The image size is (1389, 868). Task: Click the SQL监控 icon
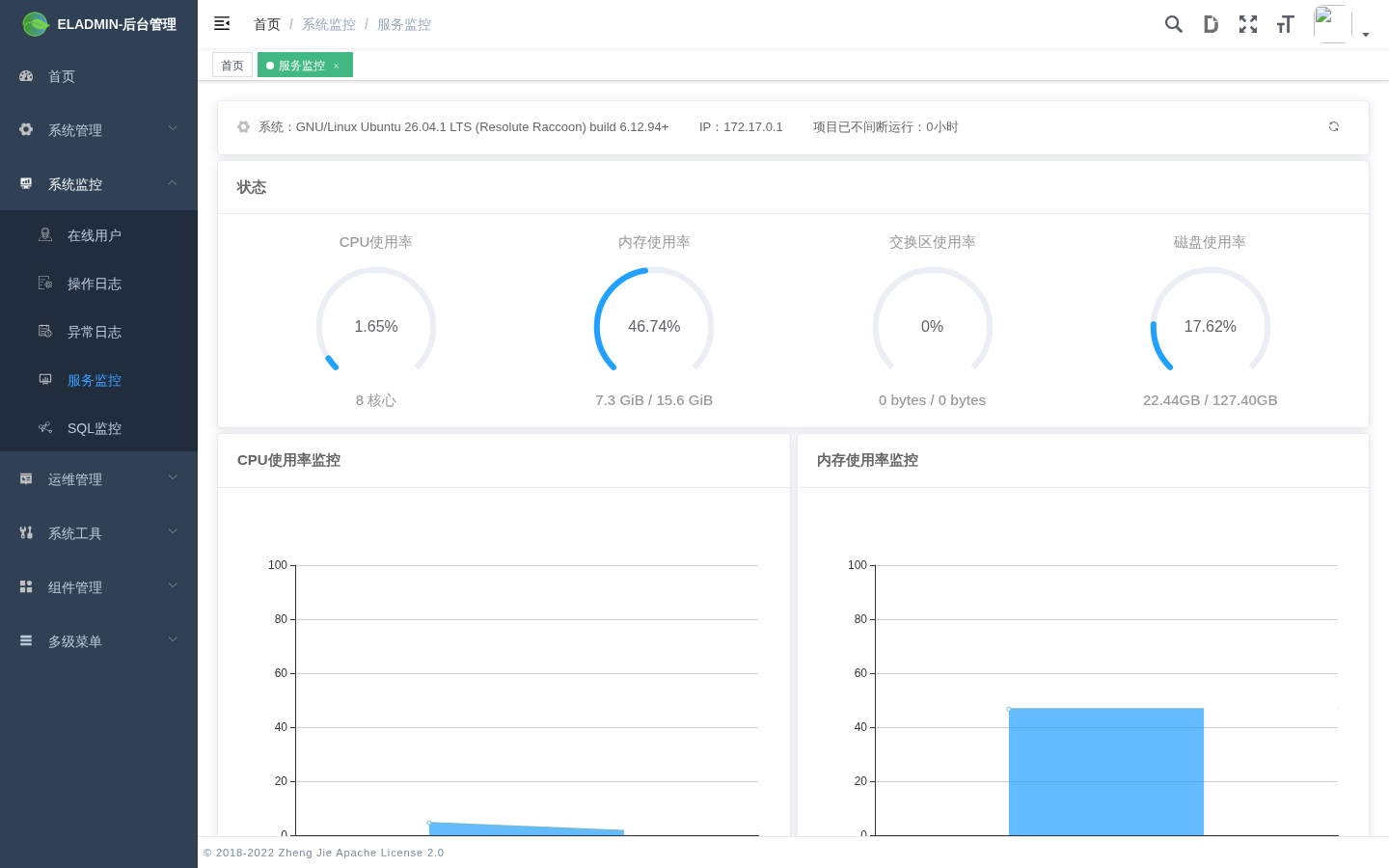(x=45, y=427)
